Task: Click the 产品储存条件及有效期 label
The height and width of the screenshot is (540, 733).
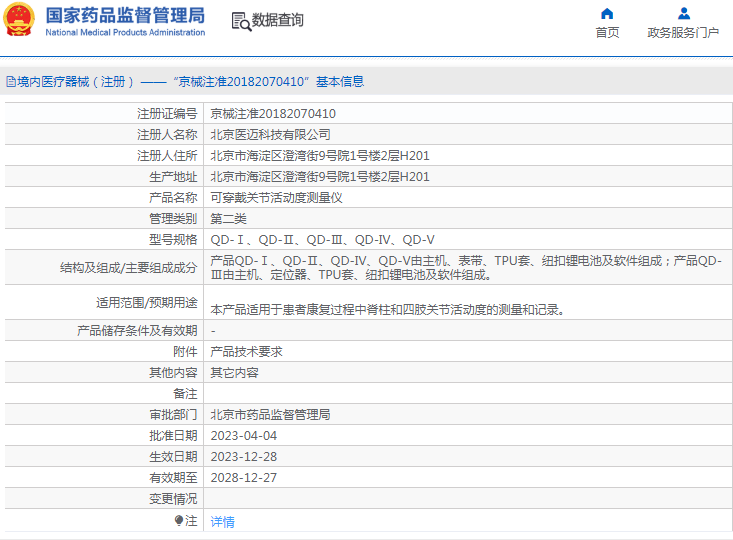Action: pyautogui.click(x=137, y=331)
